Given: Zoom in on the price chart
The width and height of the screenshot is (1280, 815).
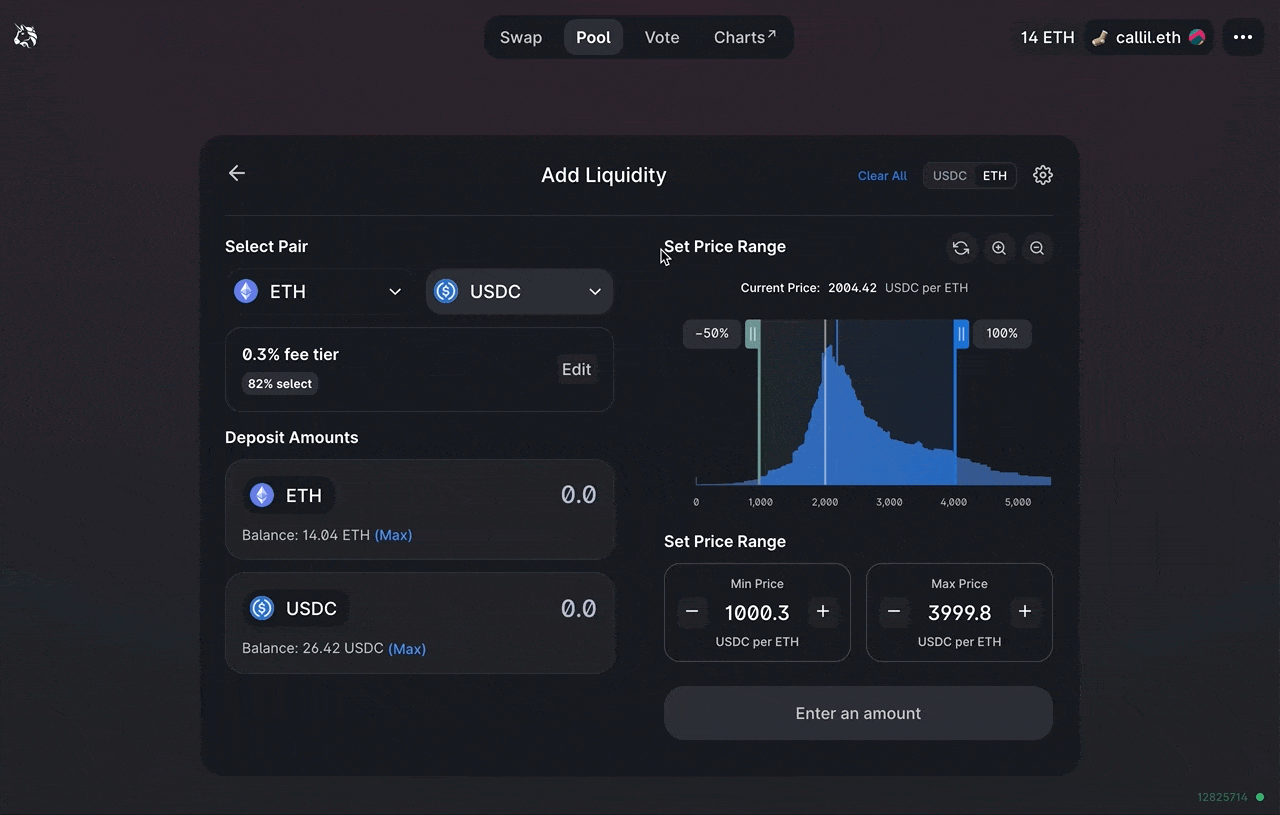Looking at the screenshot, I should click(999, 249).
